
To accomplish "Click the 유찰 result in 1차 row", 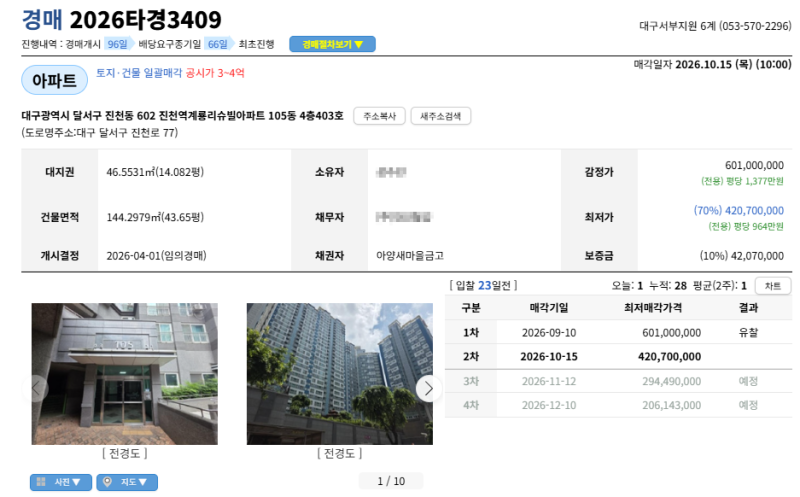I will pos(748,333).
